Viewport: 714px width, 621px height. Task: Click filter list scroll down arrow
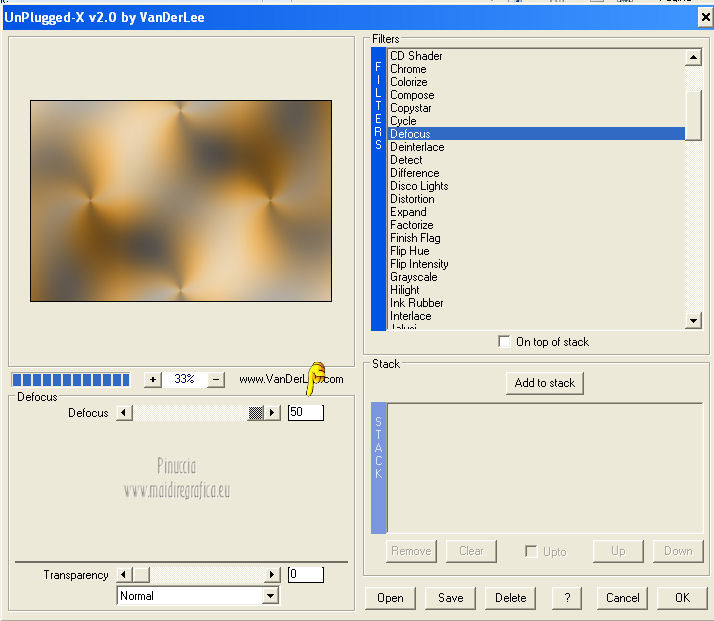point(693,321)
